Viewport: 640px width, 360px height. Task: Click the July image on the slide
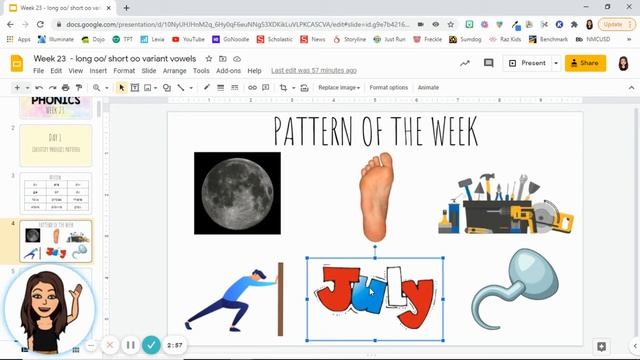tap(375, 298)
